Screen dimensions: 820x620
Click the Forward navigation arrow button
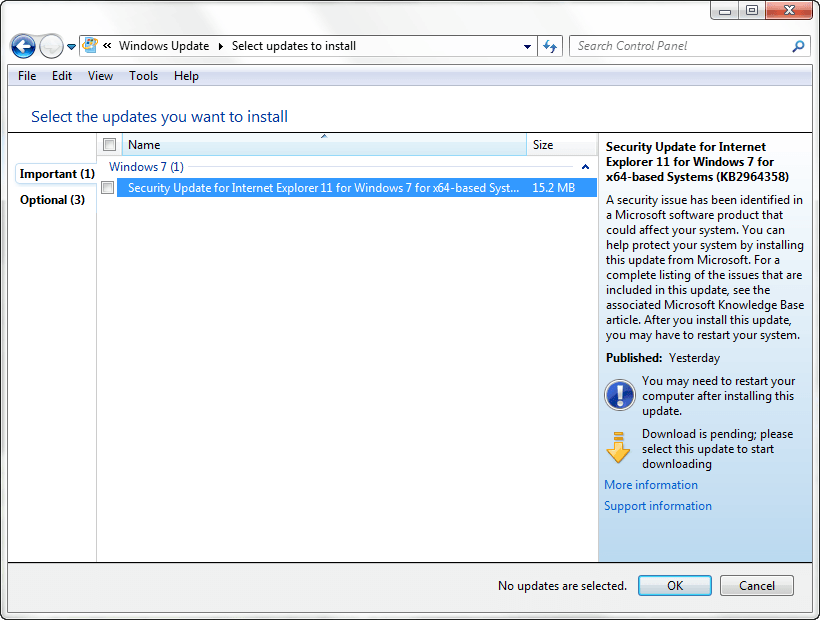51,46
